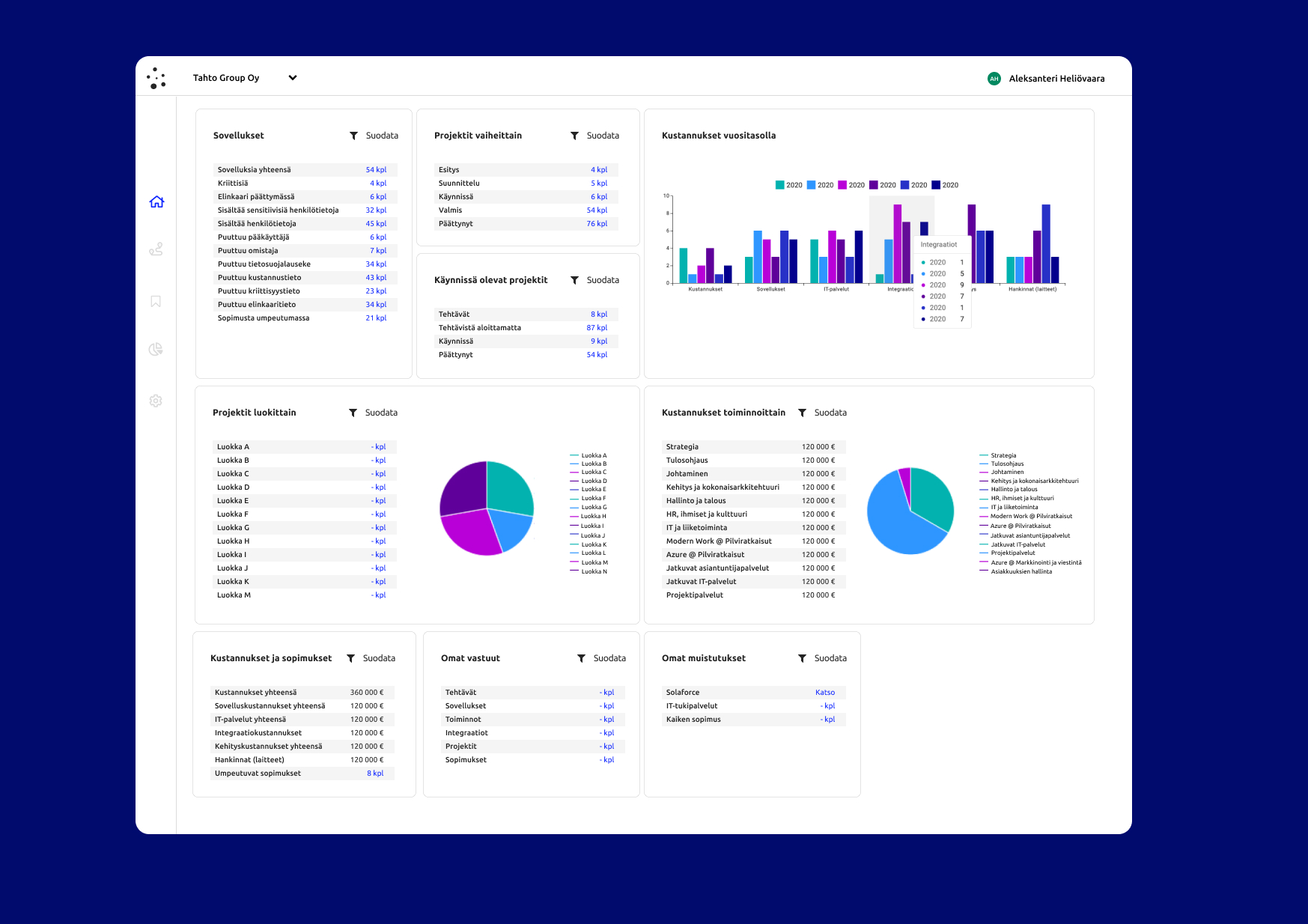
Task: Open 87 kpl link for Tehtävistä aloittamatta
Action: pyautogui.click(x=597, y=328)
